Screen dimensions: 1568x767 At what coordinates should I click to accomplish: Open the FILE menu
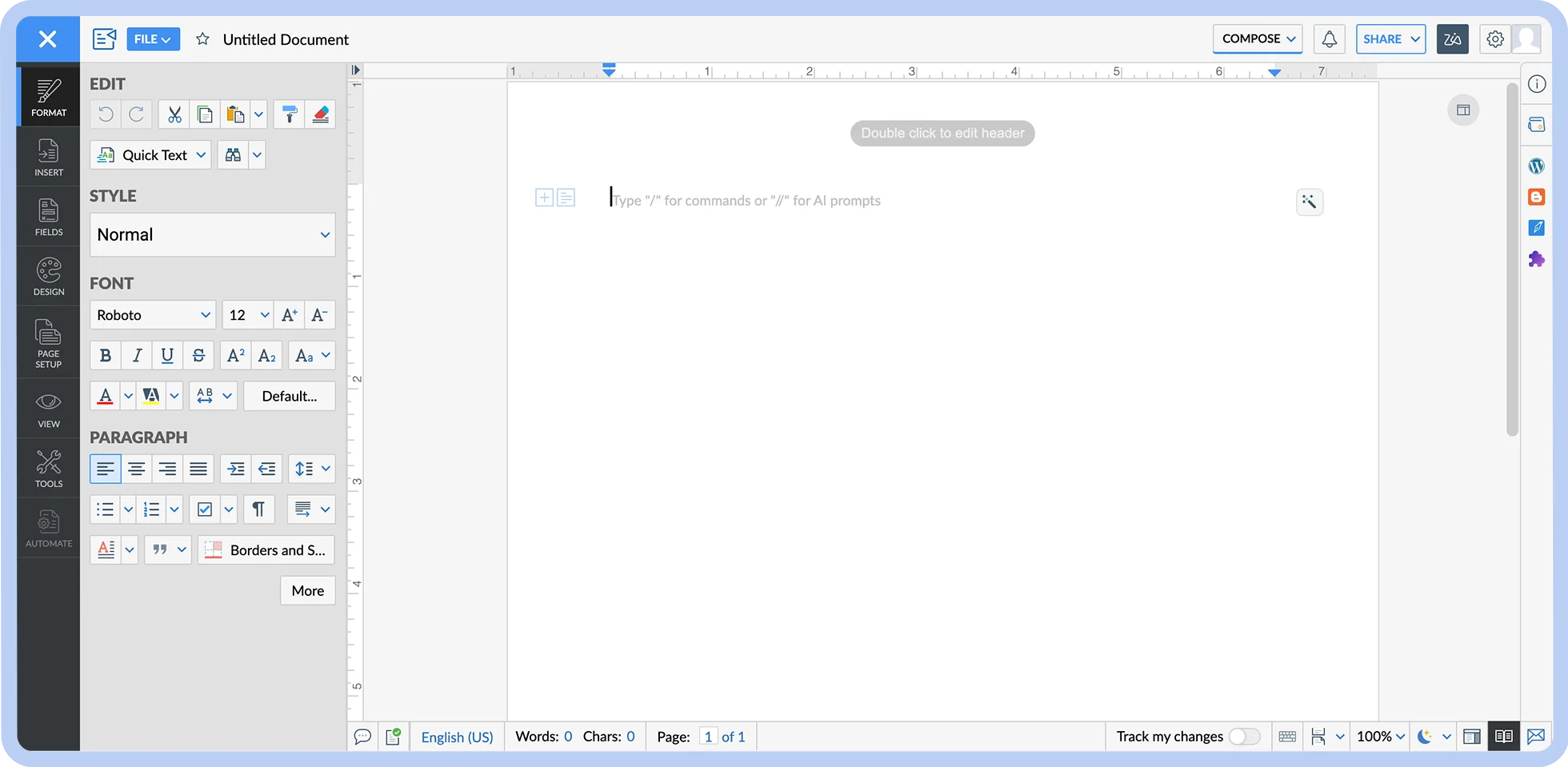153,38
